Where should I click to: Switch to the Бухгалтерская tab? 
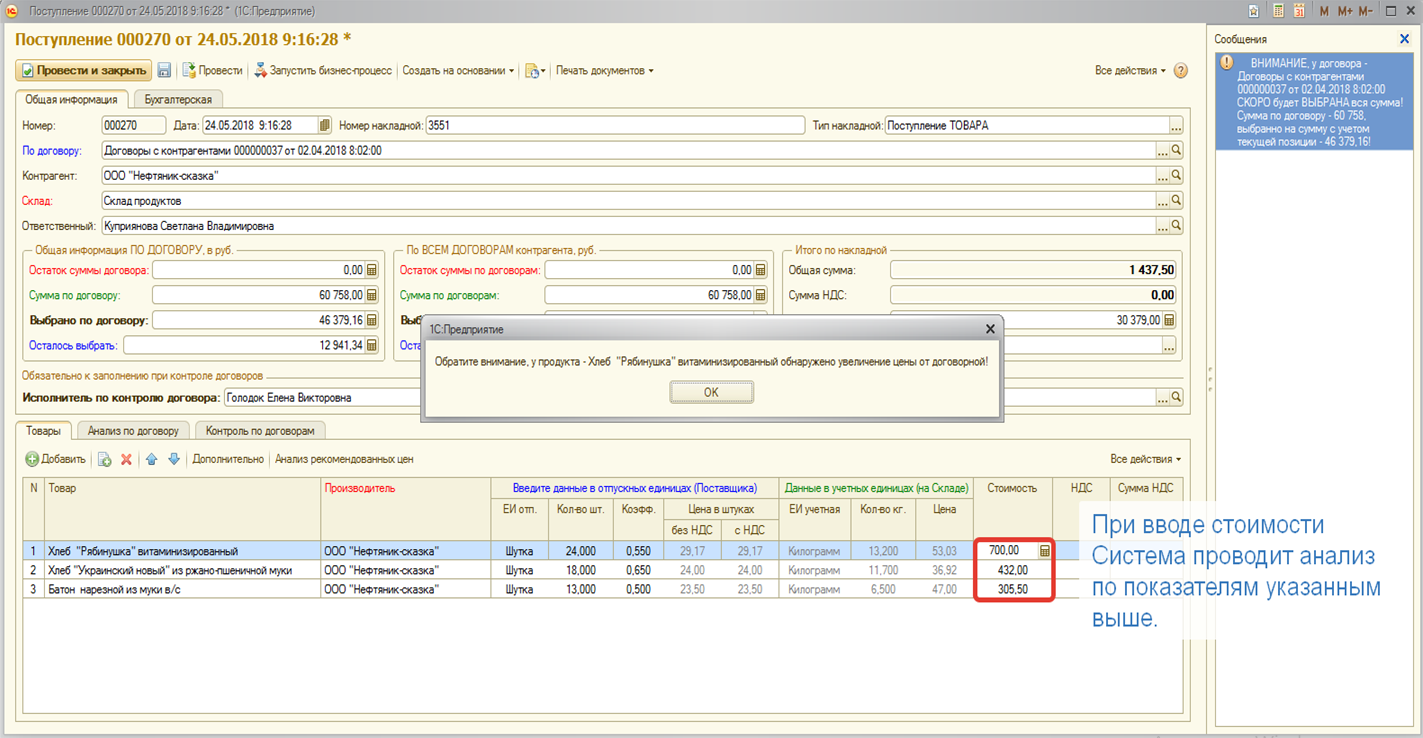coord(178,99)
